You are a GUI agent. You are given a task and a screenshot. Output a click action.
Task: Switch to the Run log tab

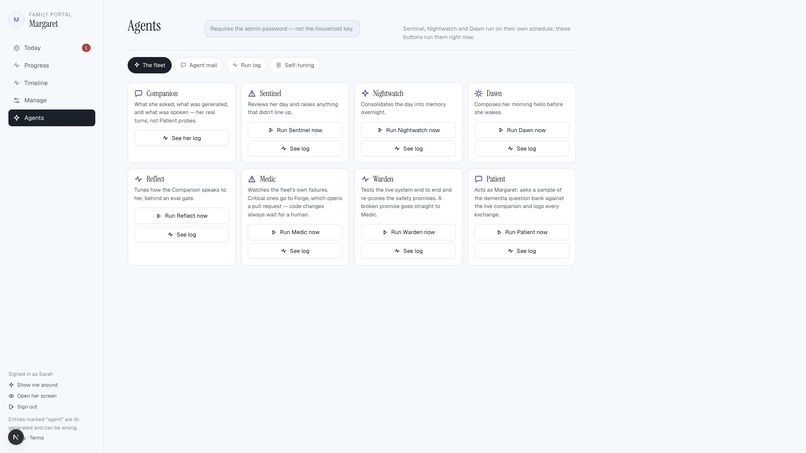pyautogui.click(x=246, y=65)
